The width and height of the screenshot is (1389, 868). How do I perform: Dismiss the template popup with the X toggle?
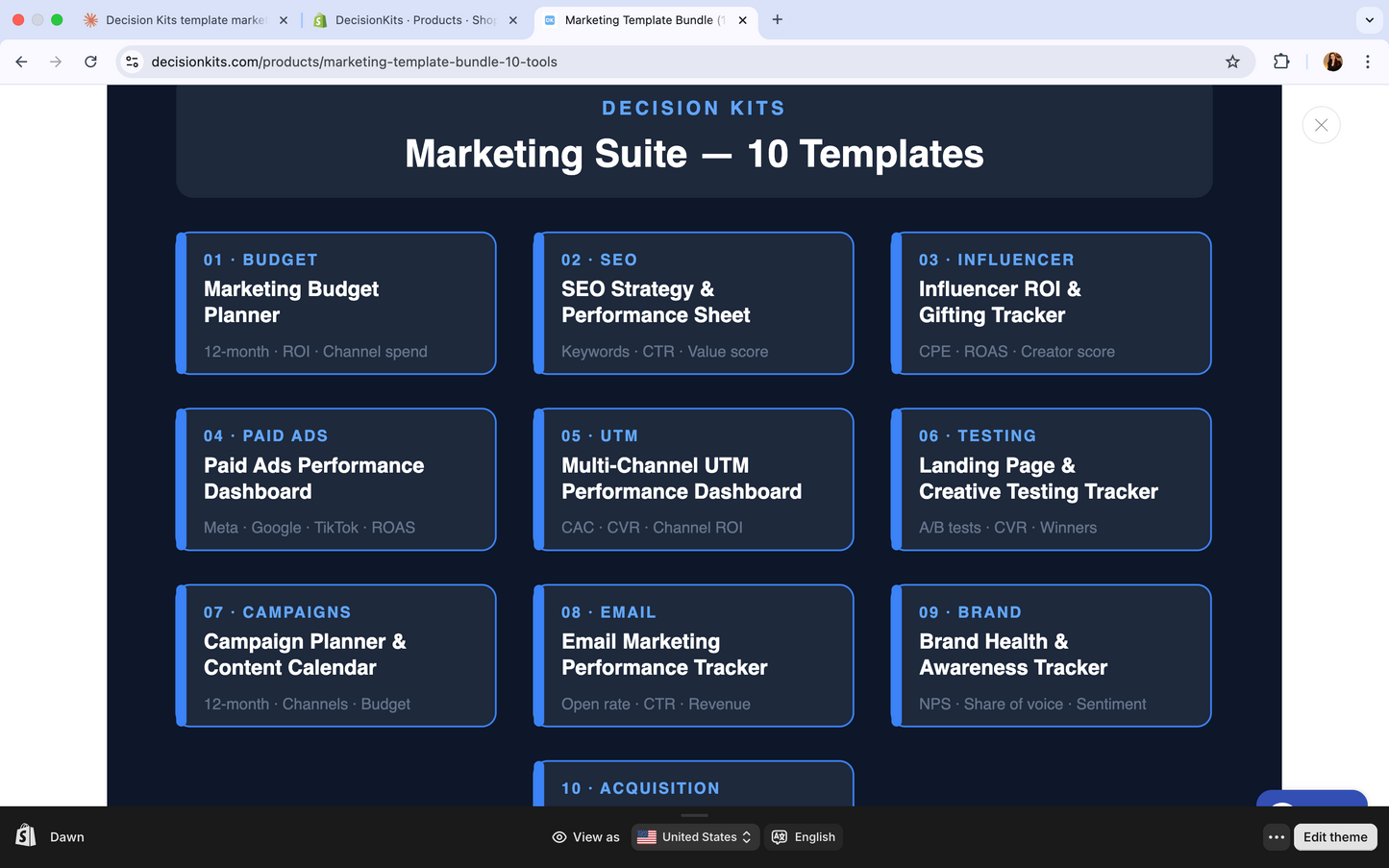point(1321,124)
